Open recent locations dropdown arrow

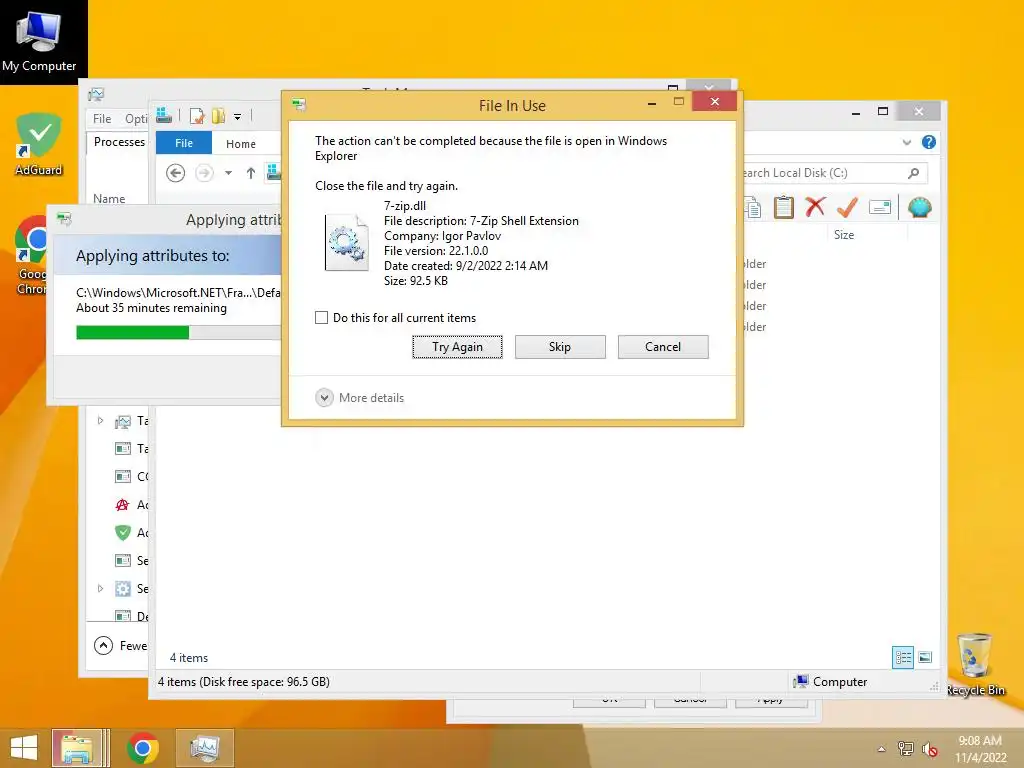229,173
